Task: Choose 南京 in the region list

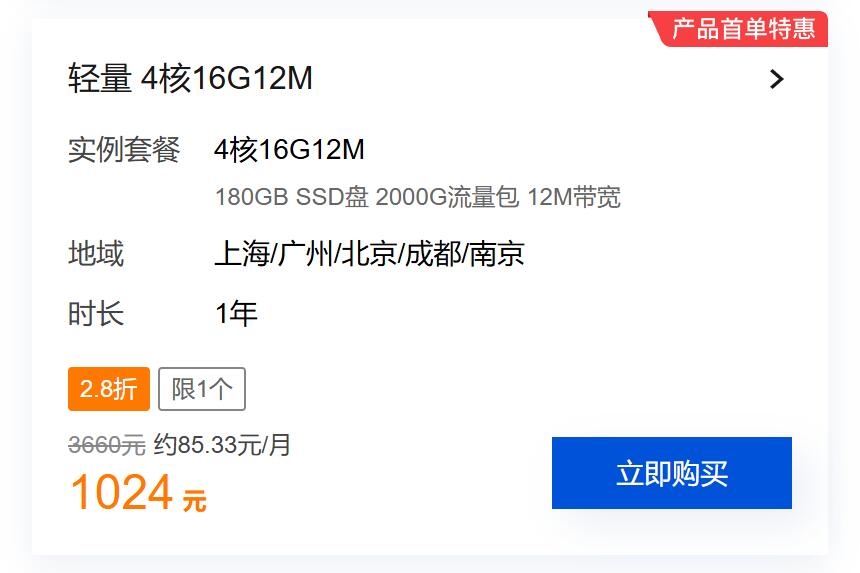Action: coord(497,253)
